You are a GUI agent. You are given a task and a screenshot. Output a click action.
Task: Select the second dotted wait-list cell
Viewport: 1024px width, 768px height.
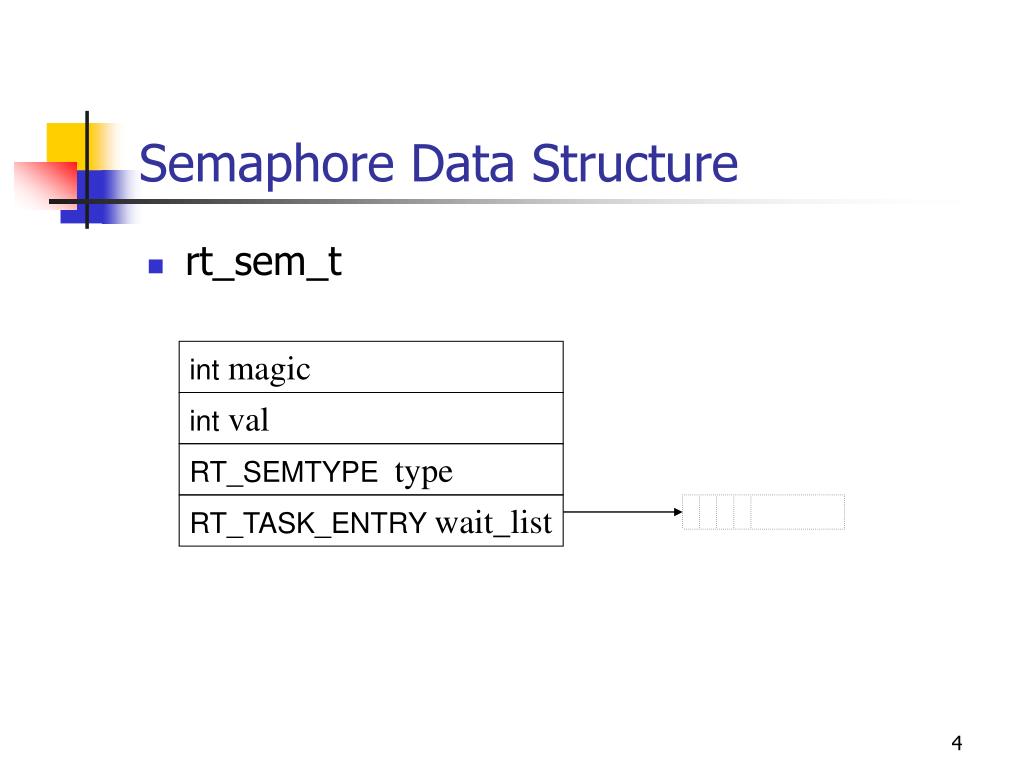708,512
